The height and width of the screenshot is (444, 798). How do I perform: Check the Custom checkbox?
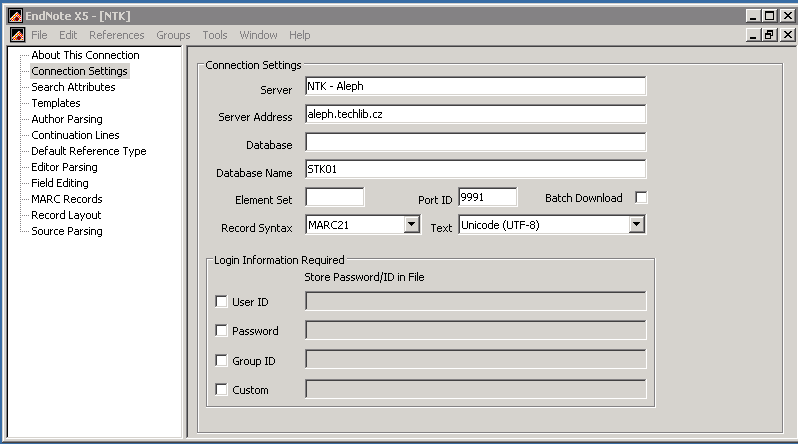[x=221, y=390]
